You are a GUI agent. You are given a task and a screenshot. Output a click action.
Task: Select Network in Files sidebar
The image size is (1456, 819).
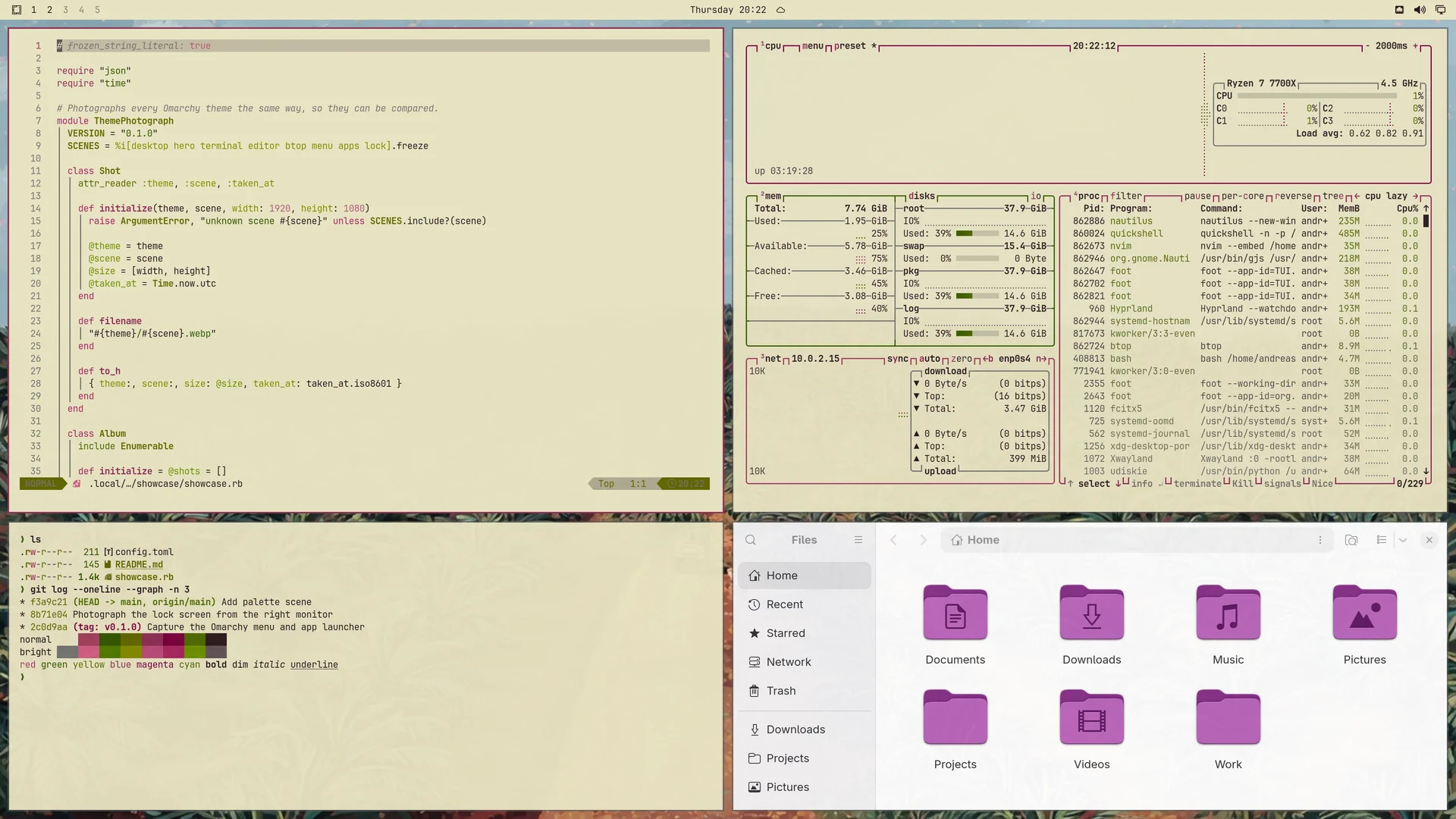click(804, 662)
